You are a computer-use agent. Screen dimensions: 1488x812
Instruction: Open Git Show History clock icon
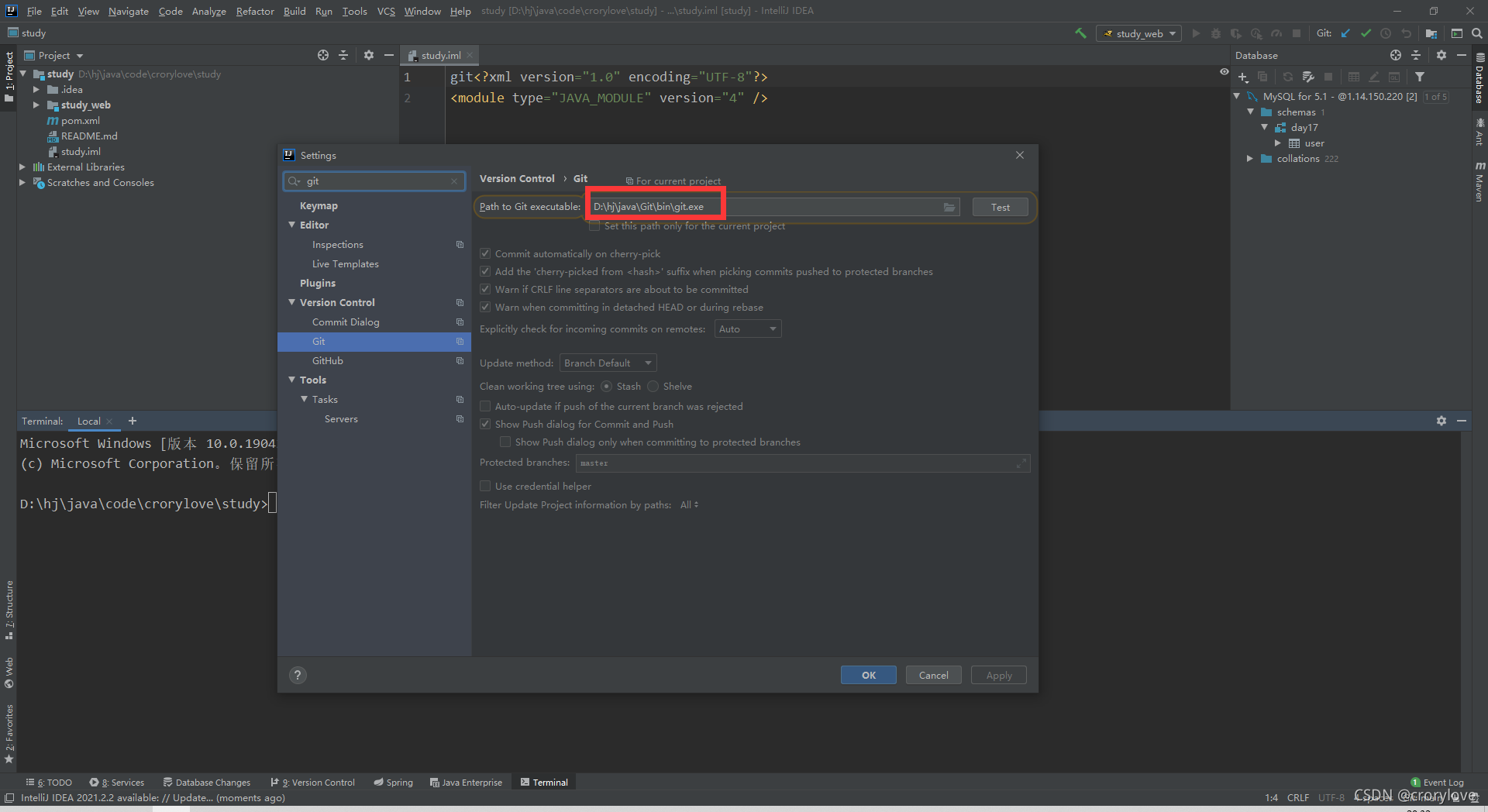[x=1386, y=33]
